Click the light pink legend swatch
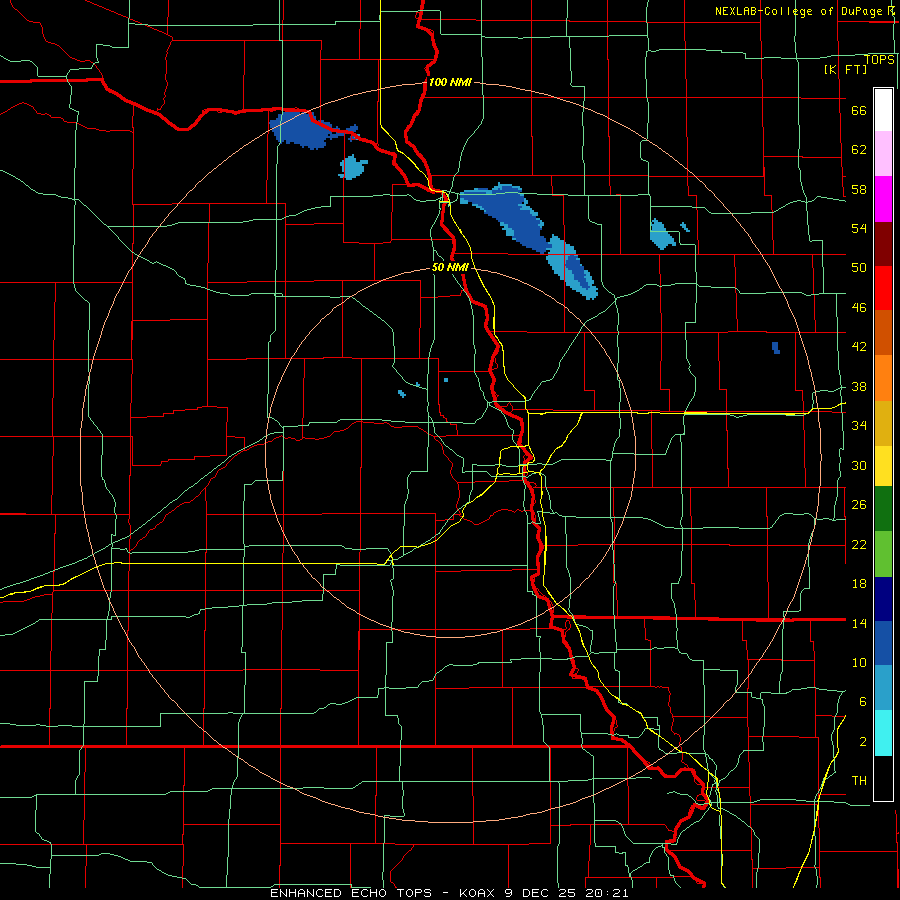This screenshot has width=900, height=900. (x=883, y=154)
